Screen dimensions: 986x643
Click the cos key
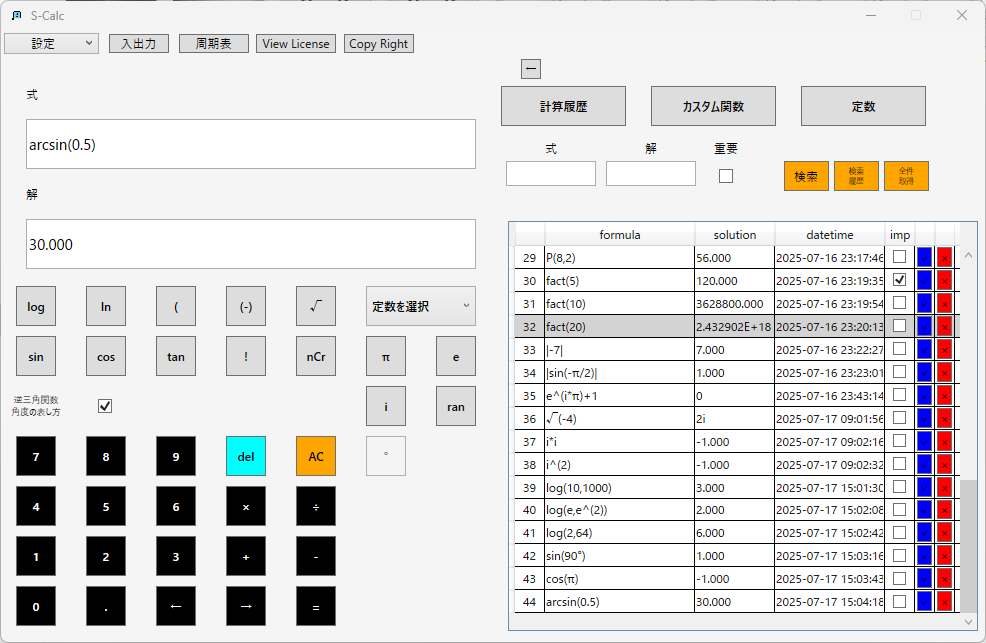pyautogui.click(x=106, y=356)
